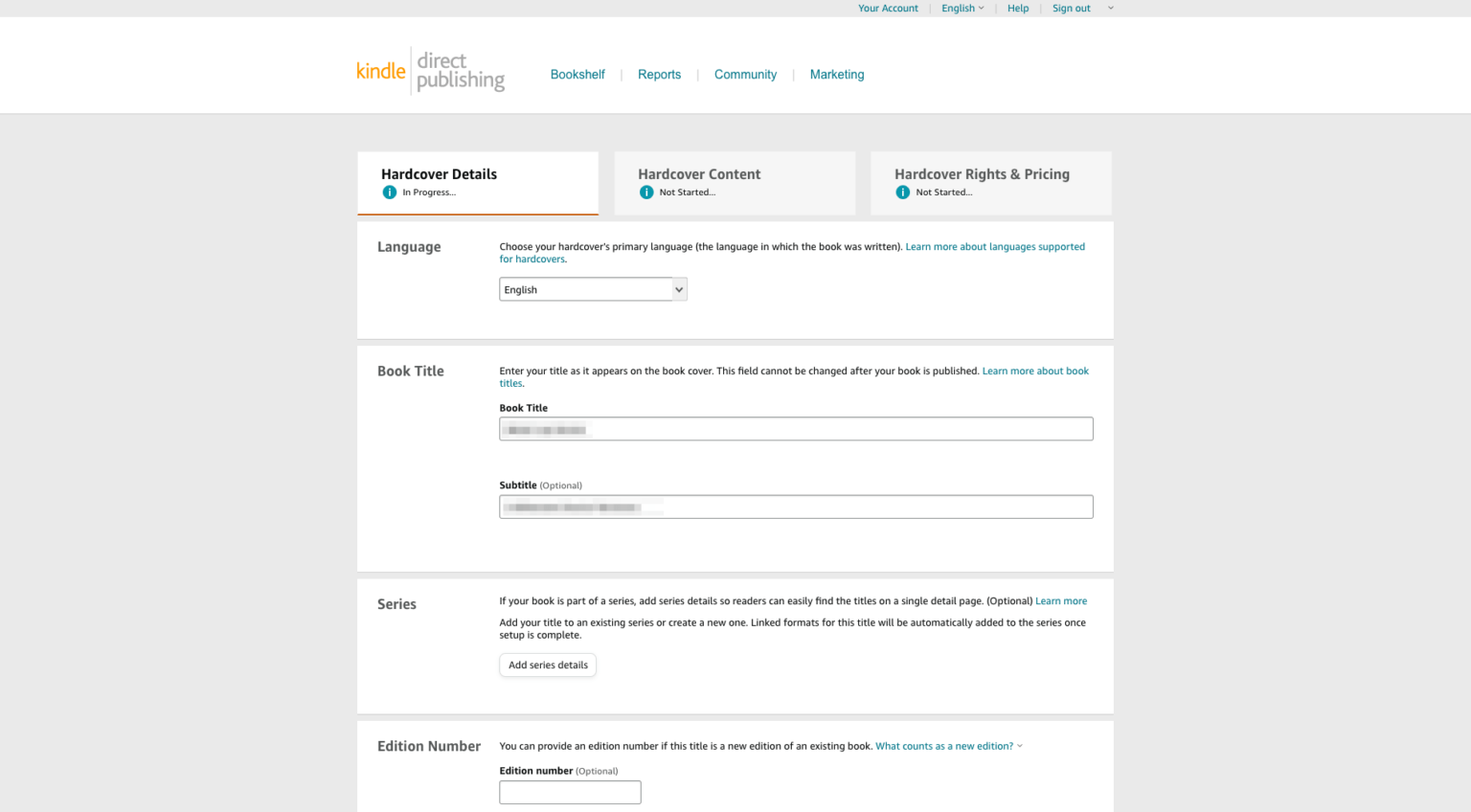The height and width of the screenshot is (812, 1471).
Task: Open the primary language dropdown
Action: click(593, 289)
